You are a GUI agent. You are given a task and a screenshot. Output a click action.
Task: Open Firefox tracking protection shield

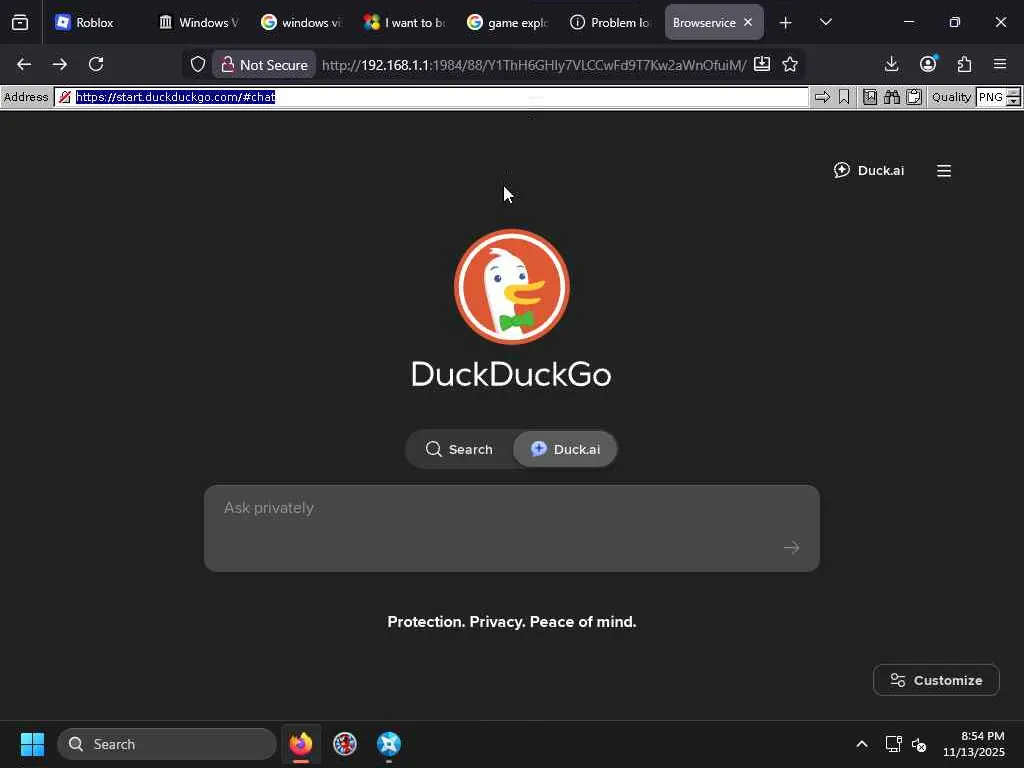tap(198, 65)
